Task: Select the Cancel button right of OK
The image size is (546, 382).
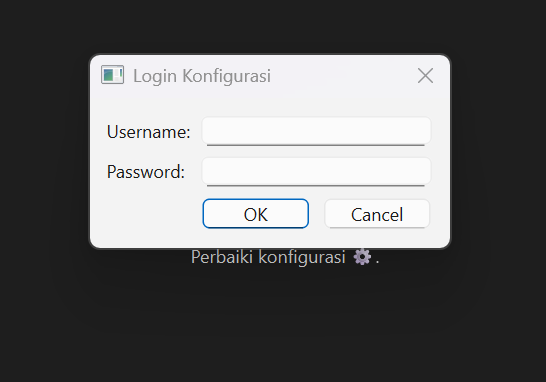Action: tap(377, 214)
